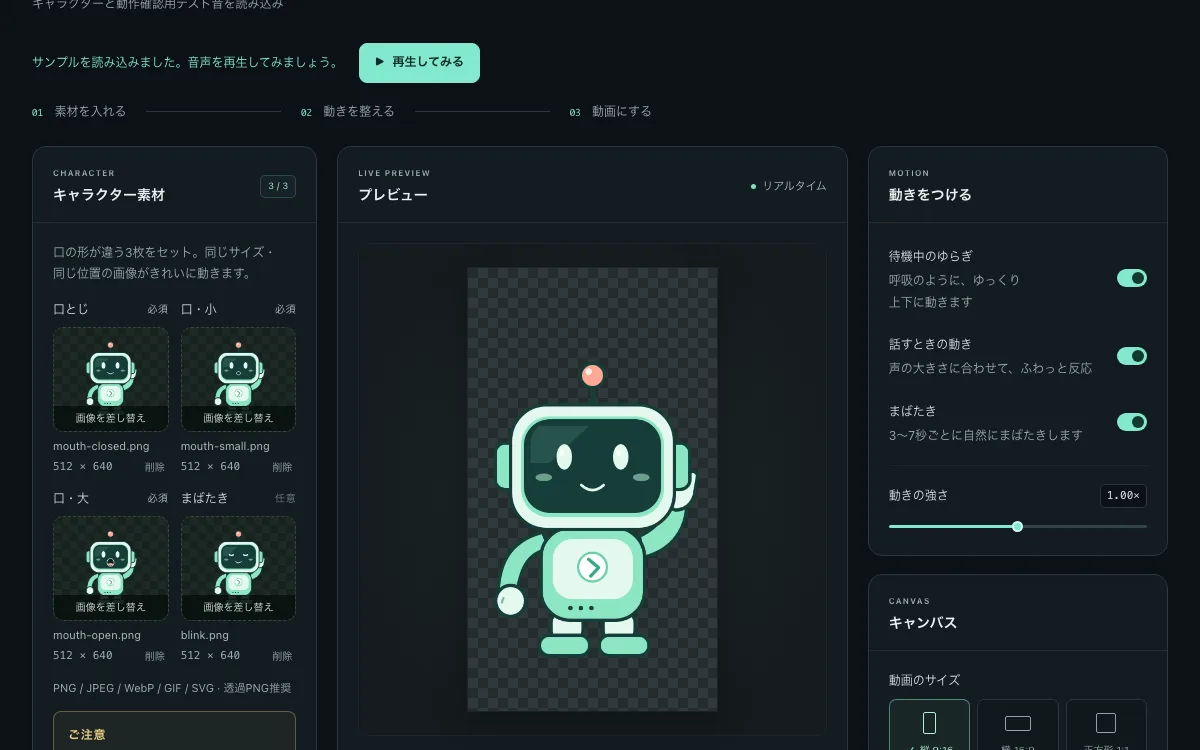Screen dimensions: 1200x750
Task: Click the PNG / JPEG / WebP format hint text
Action: (x=172, y=688)
